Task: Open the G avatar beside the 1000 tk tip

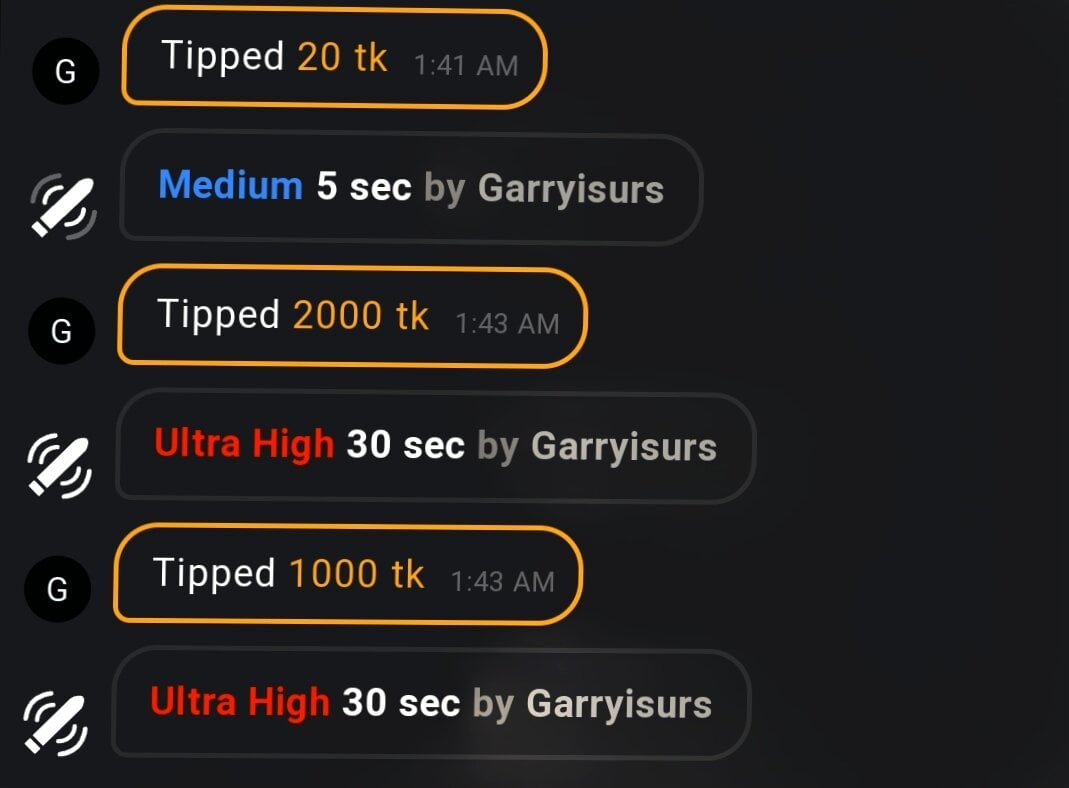Action: pyautogui.click(x=57, y=588)
